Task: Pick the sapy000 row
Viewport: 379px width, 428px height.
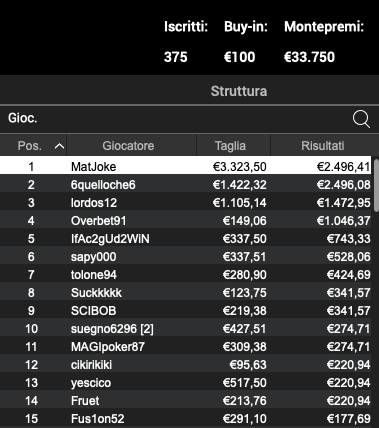Action: point(185,256)
